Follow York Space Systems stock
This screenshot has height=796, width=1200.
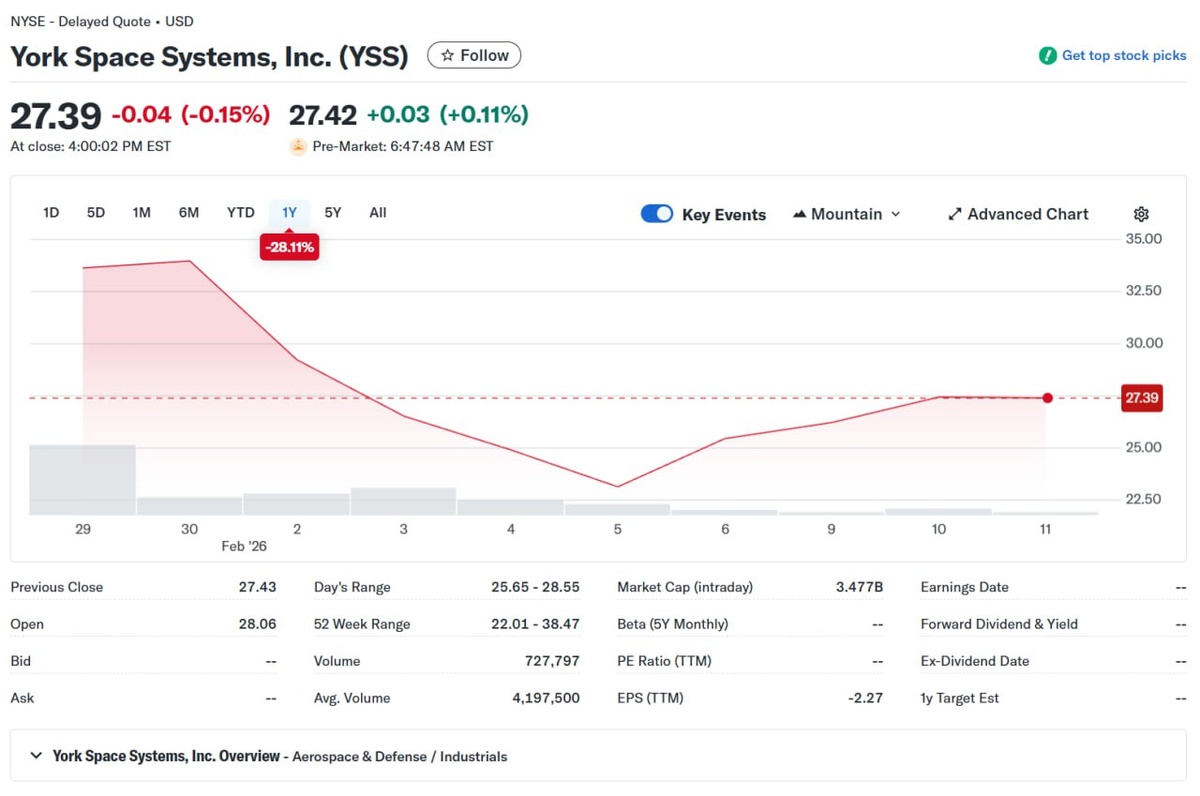coord(474,56)
